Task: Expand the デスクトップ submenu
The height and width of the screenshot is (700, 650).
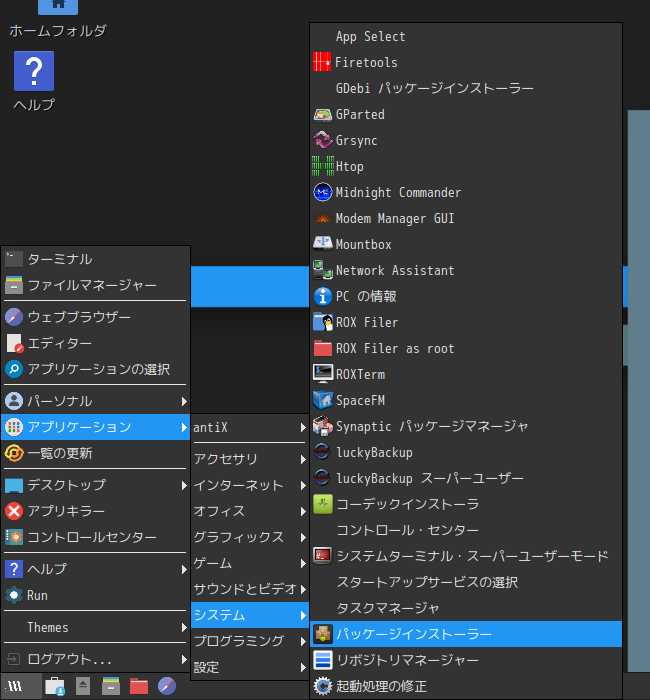Action: (x=96, y=485)
